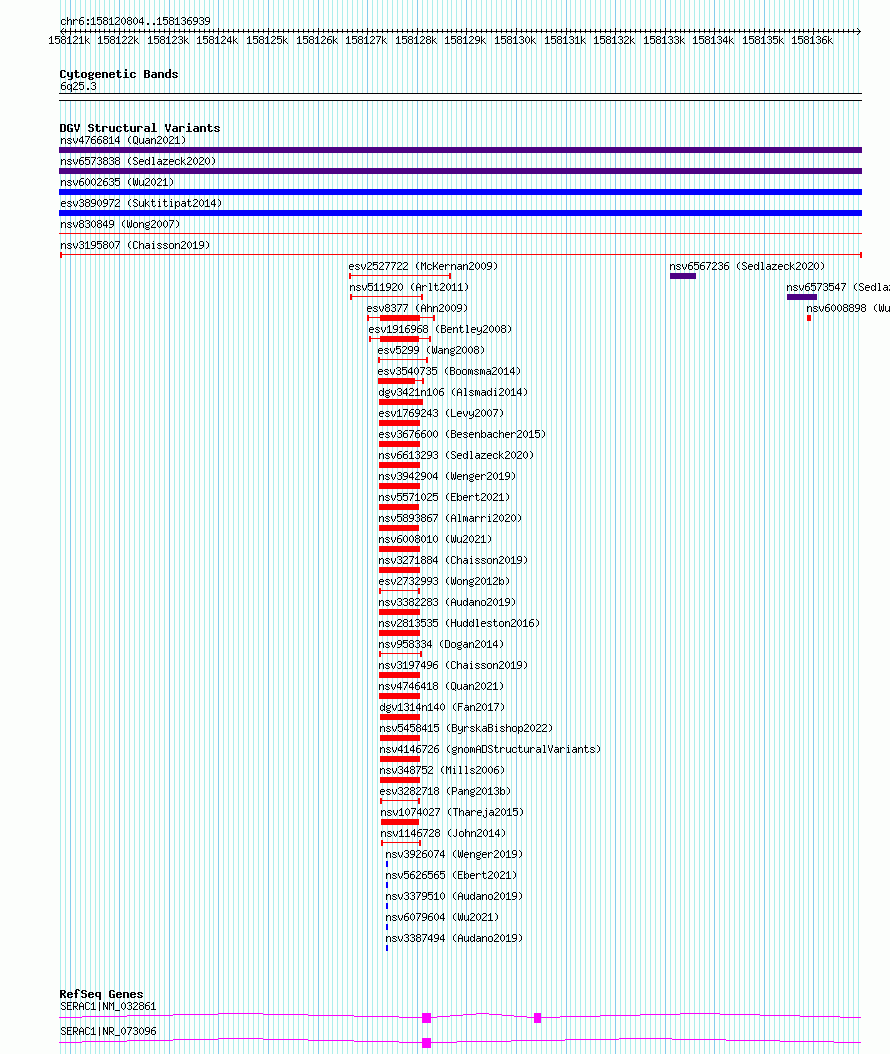Open the nsv3197496 (Chaisson2019) variant
Image resolution: width=890 pixels, height=1054 pixels.
[453, 665]
